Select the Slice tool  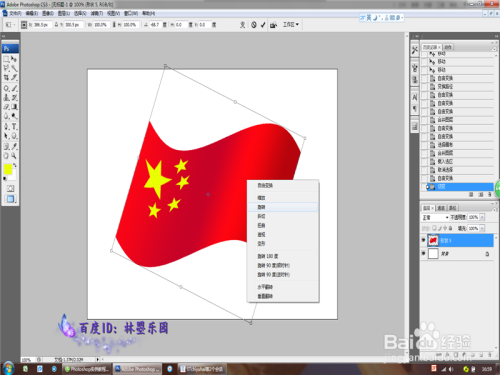[x=14, y=77]
